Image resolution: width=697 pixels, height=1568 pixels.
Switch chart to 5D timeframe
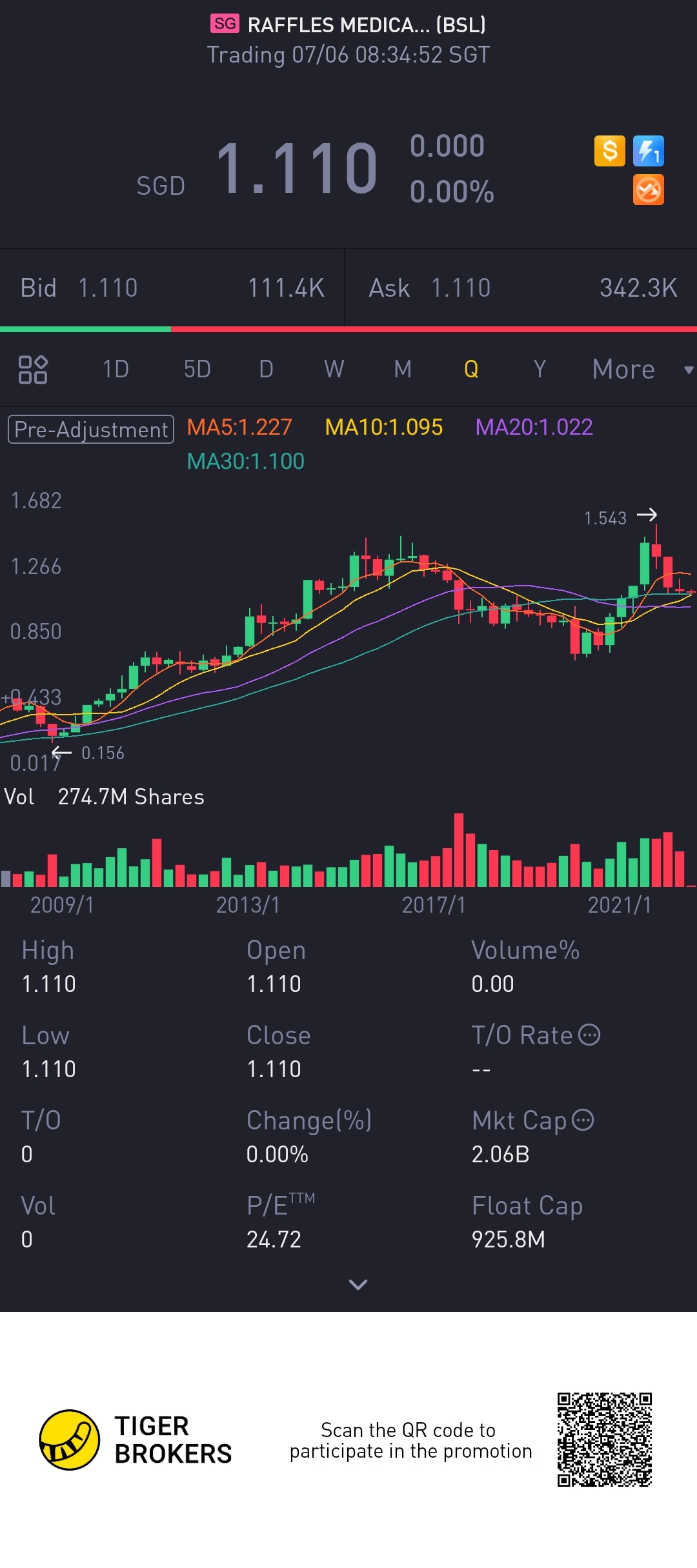197,370
